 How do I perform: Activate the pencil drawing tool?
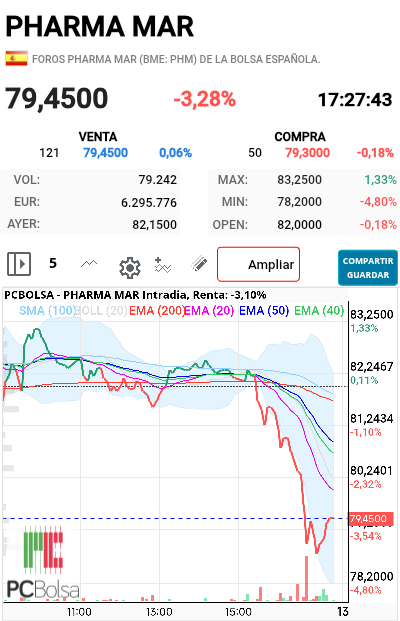(x=199, y=263)
